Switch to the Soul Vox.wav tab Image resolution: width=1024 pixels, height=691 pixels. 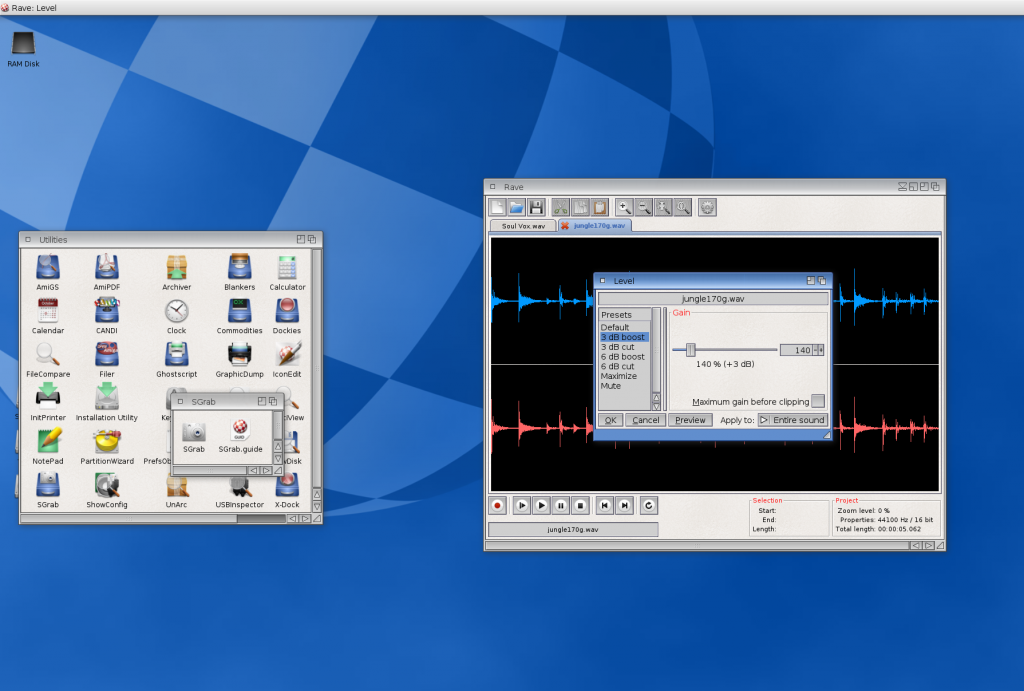pos(523,226)
